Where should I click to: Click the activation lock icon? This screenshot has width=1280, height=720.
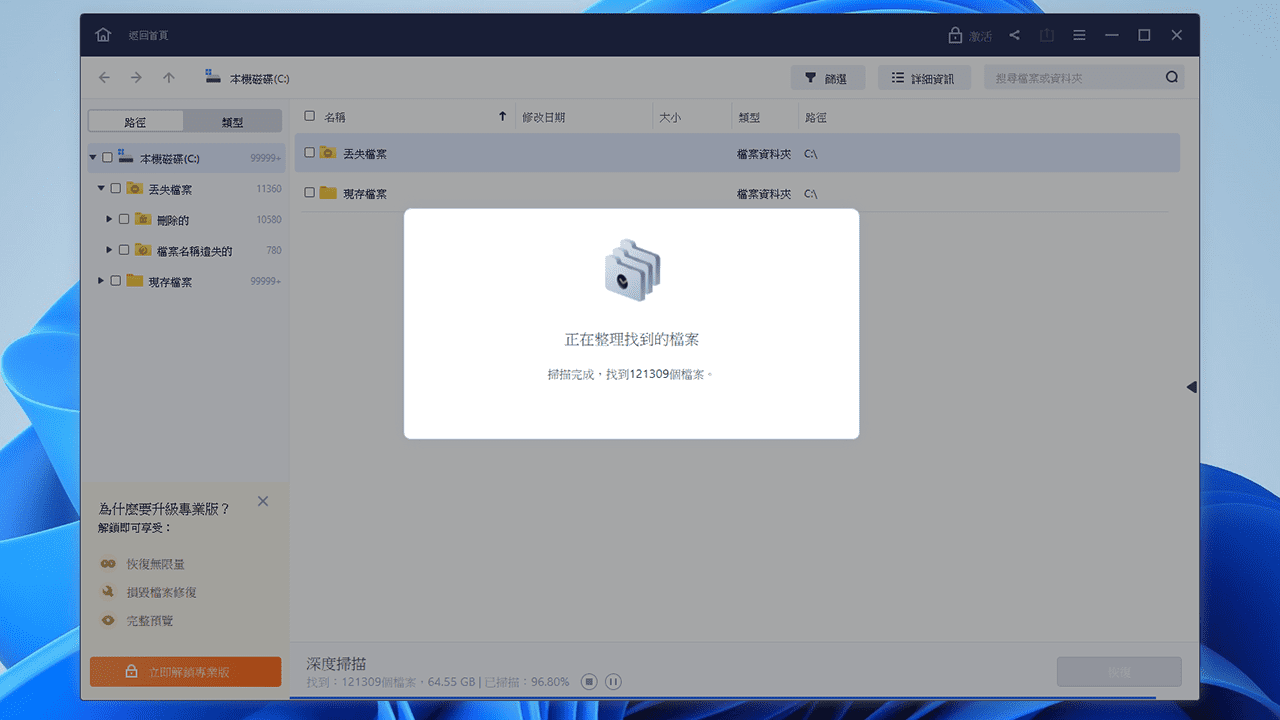[956, 34]
